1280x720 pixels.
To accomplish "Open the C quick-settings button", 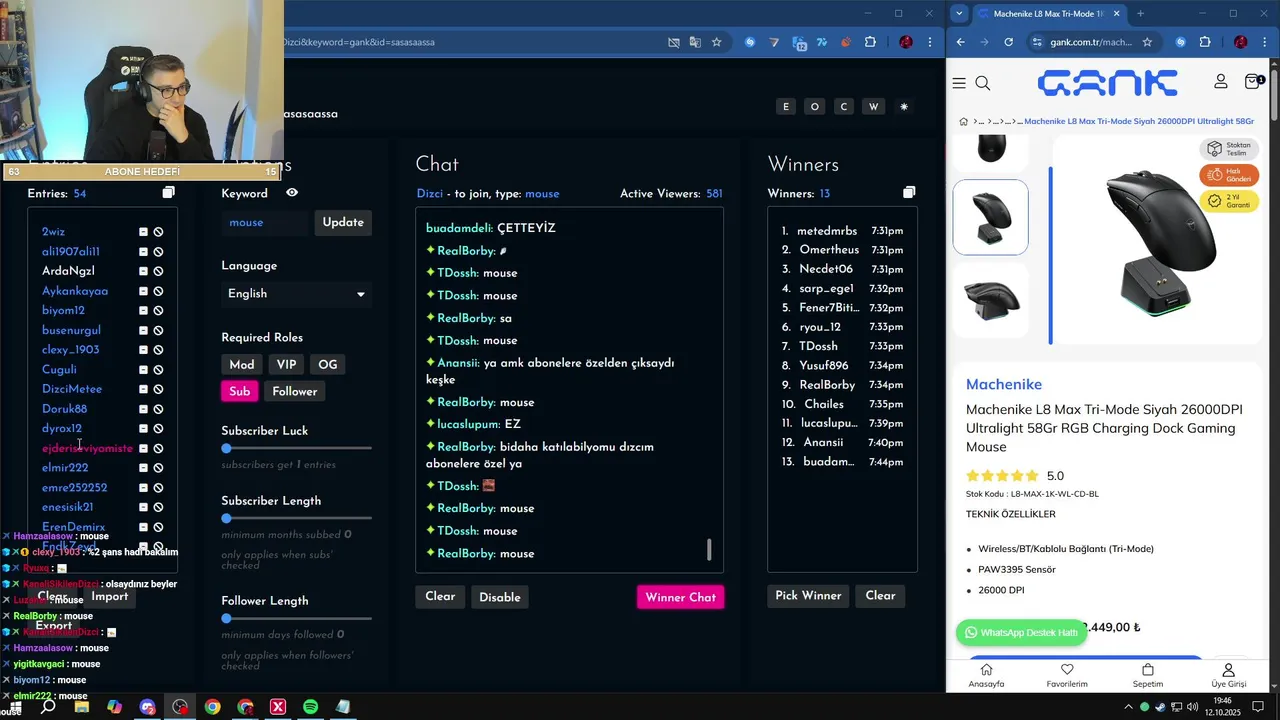I will tap(844, 106).
